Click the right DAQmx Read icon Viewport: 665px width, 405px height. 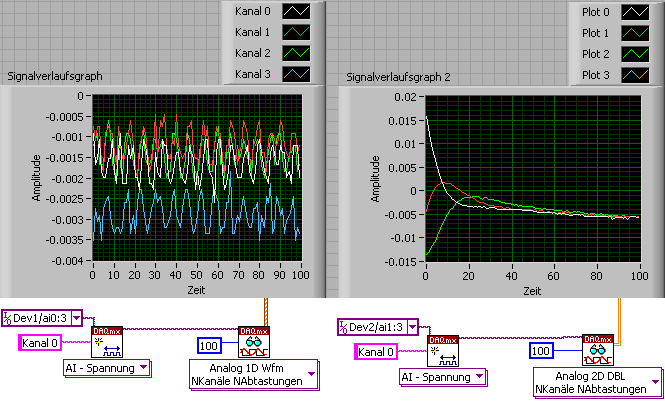[598, 350]
